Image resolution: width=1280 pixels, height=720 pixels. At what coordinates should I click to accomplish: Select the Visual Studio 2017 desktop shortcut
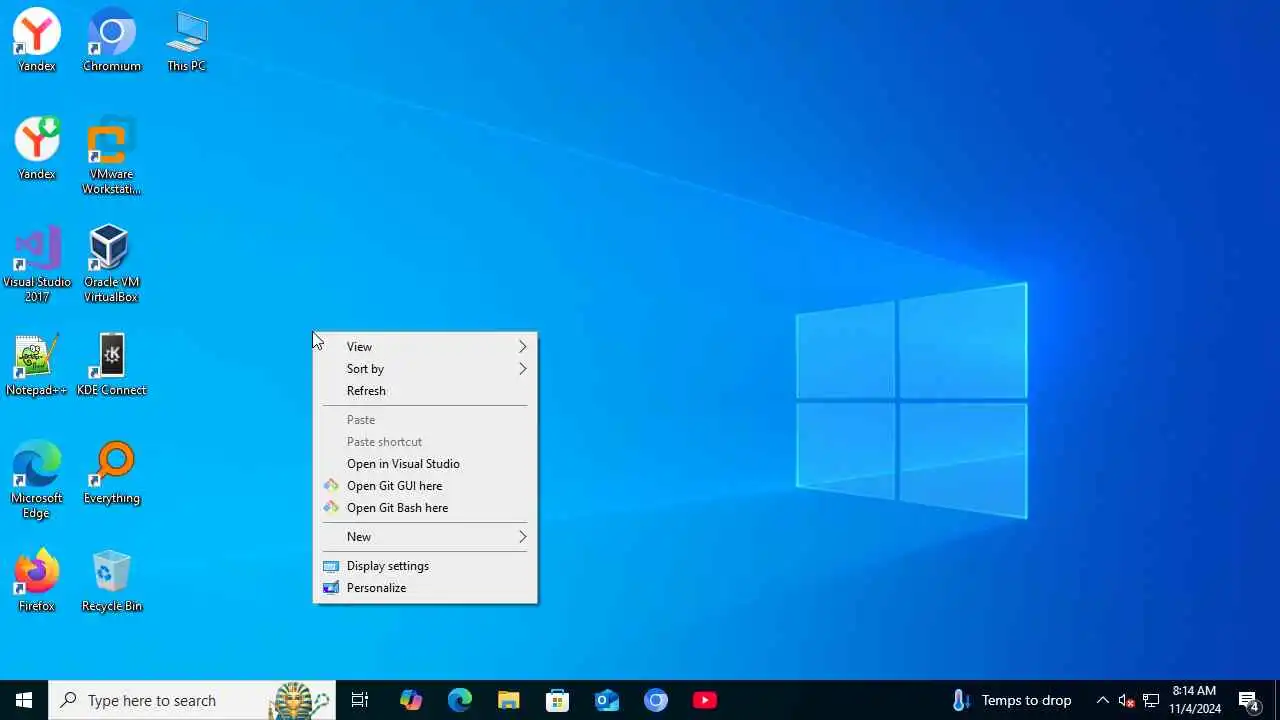(37, 264)
